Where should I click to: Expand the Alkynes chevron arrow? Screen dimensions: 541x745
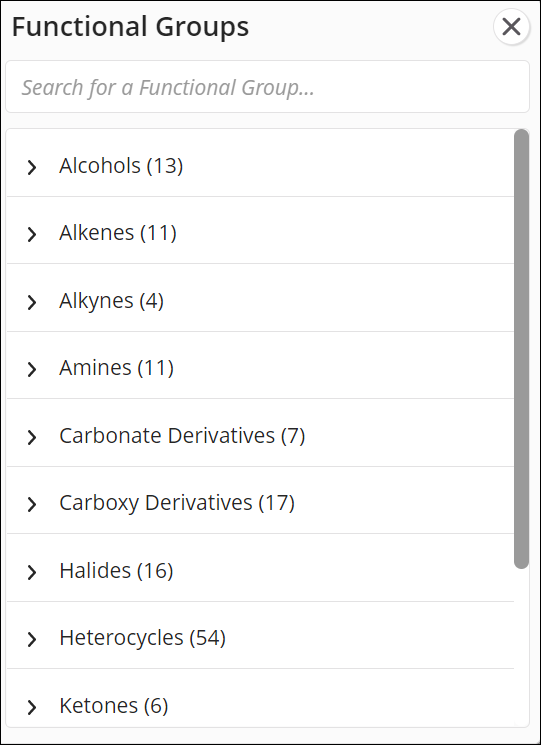tap(32, 302)
